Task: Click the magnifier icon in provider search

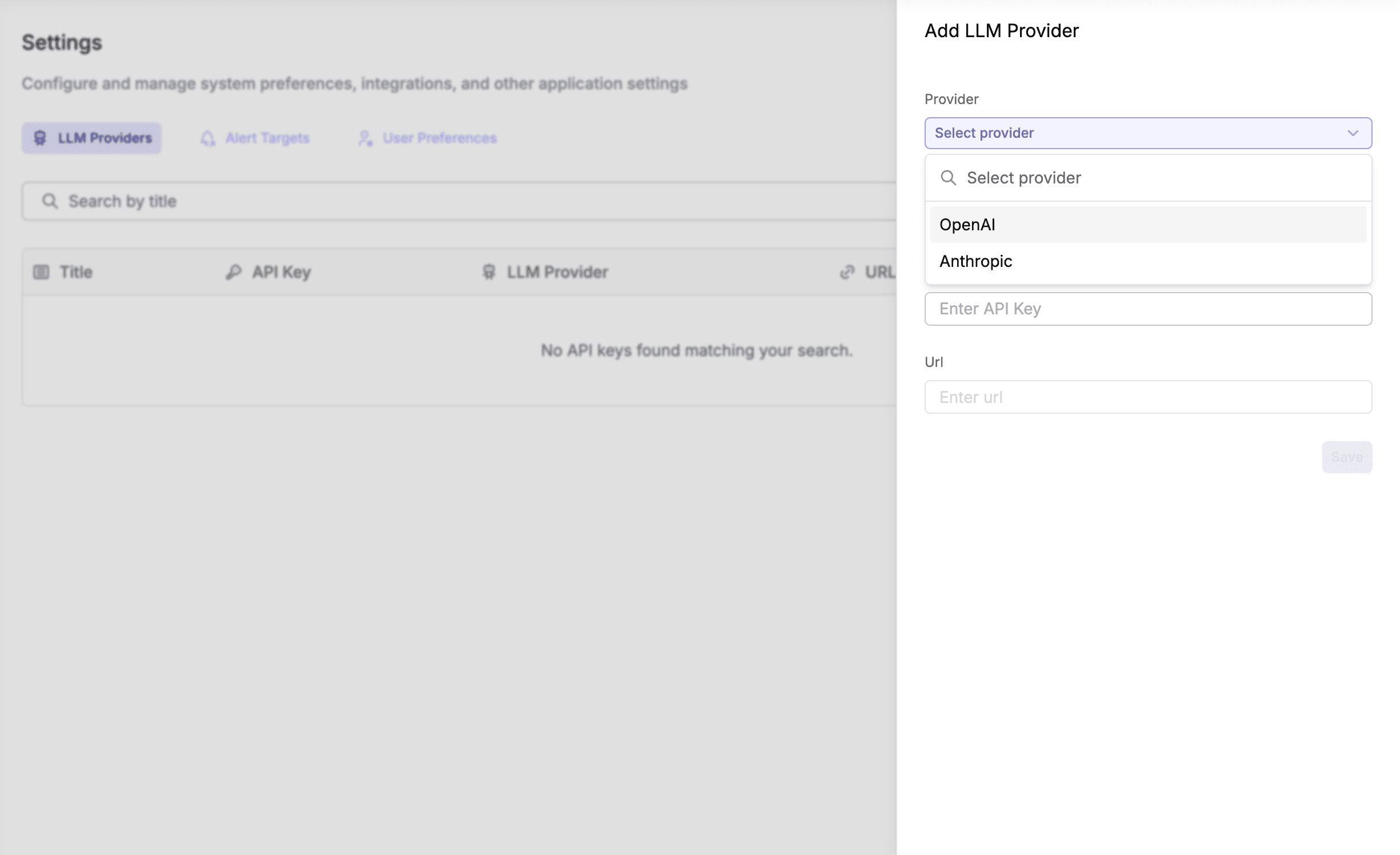Action: [948, 178]
